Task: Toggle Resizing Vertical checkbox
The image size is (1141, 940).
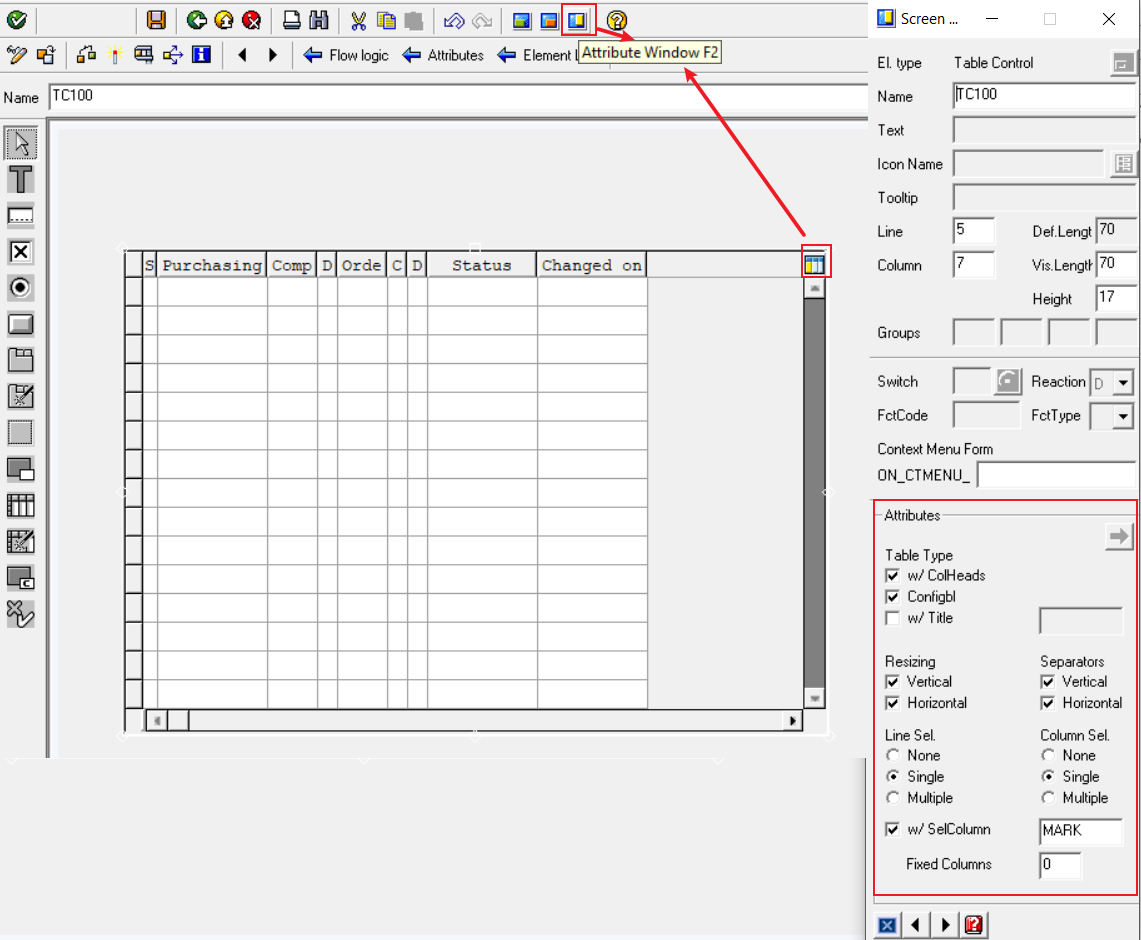Action: pyautogui.click(x=893, y=682)
